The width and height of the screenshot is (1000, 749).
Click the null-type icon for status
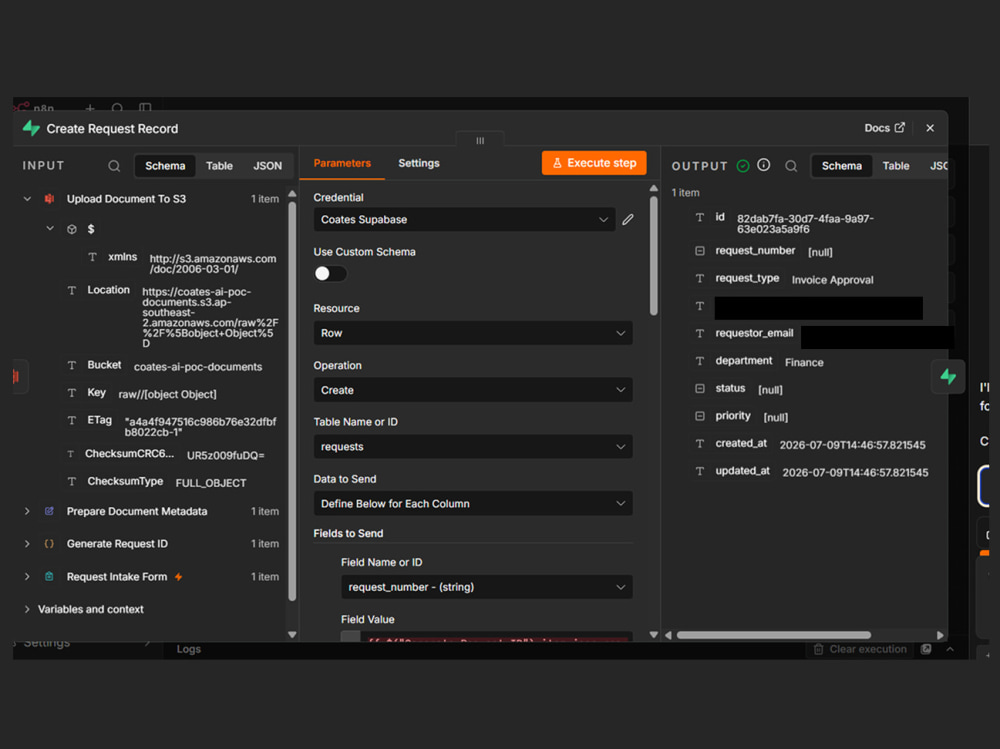(x=700, y=388)
